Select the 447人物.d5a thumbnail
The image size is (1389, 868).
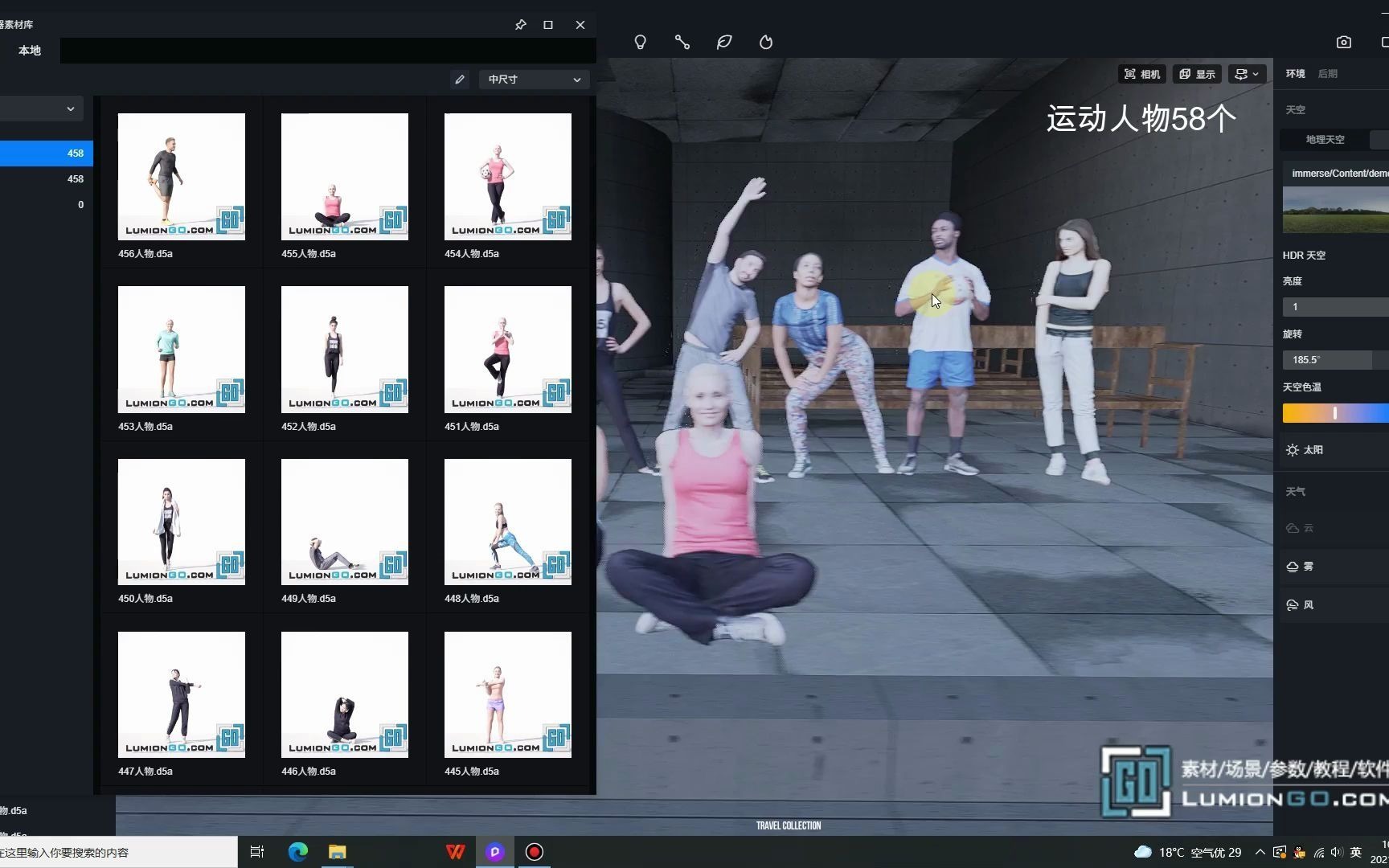(x=182, y=694)
